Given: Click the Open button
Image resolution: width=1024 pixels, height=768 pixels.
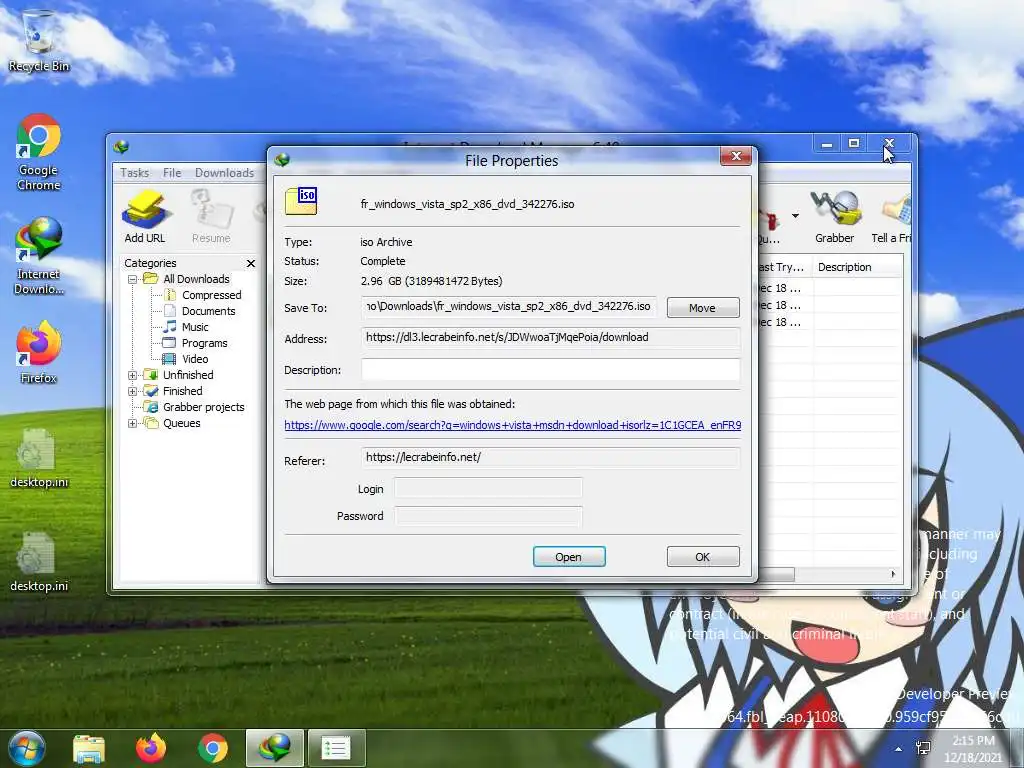Looking at the screenshot, I should coord(569,556).
